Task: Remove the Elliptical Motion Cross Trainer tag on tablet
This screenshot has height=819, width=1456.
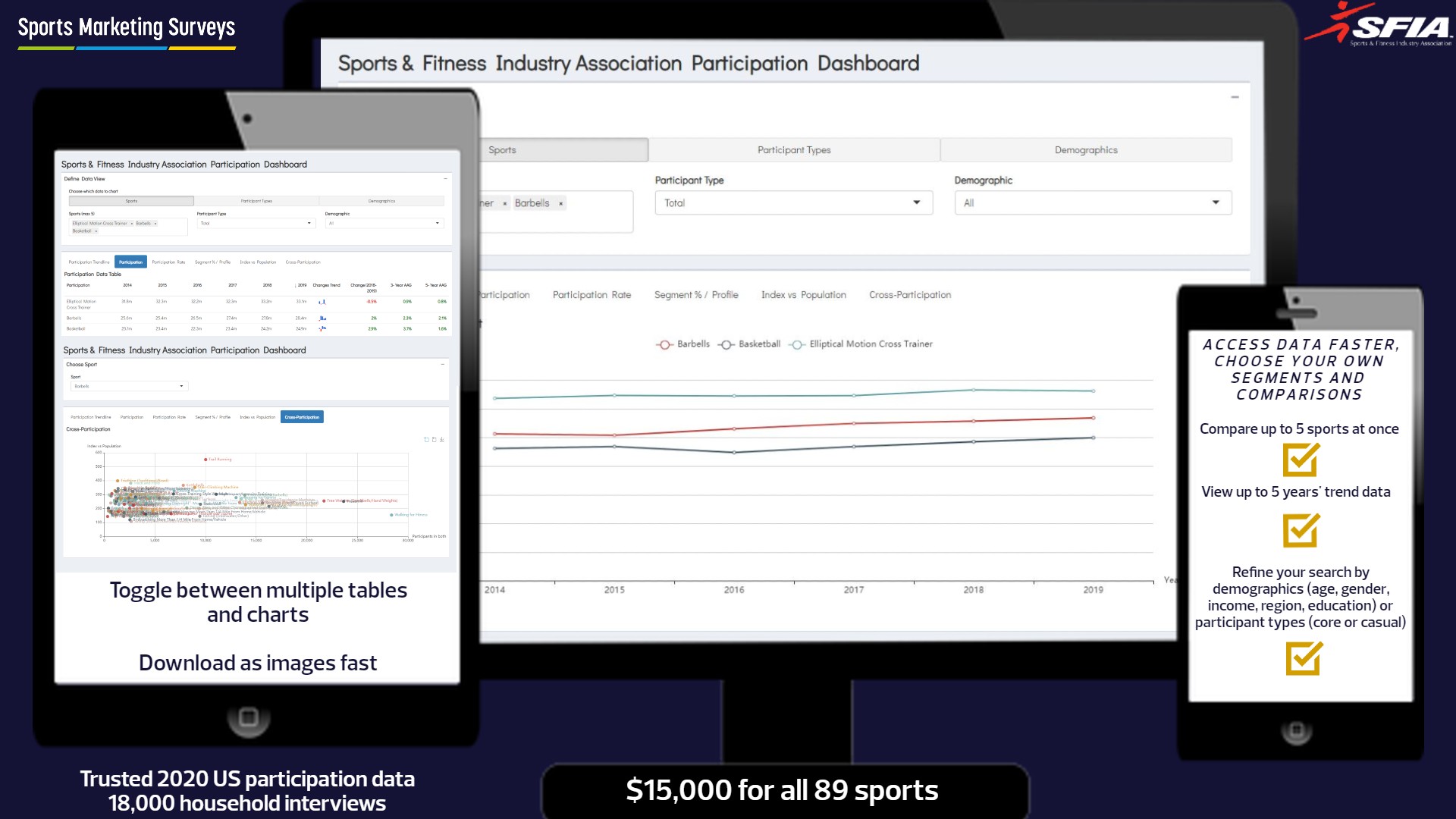Action: click(132, 224)
